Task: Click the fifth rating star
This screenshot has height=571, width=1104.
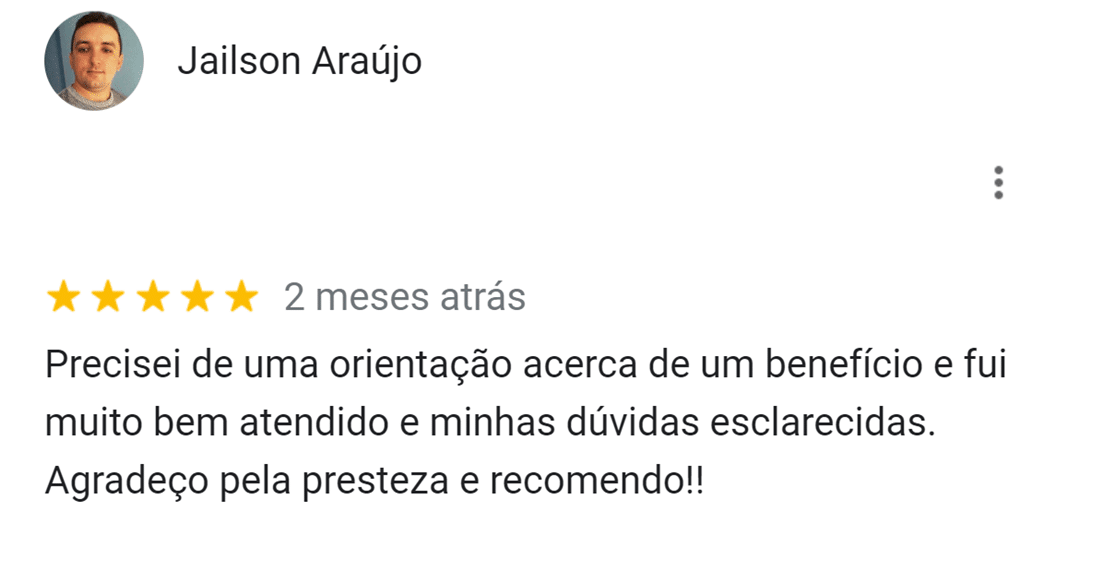Action: pos(241,297)
